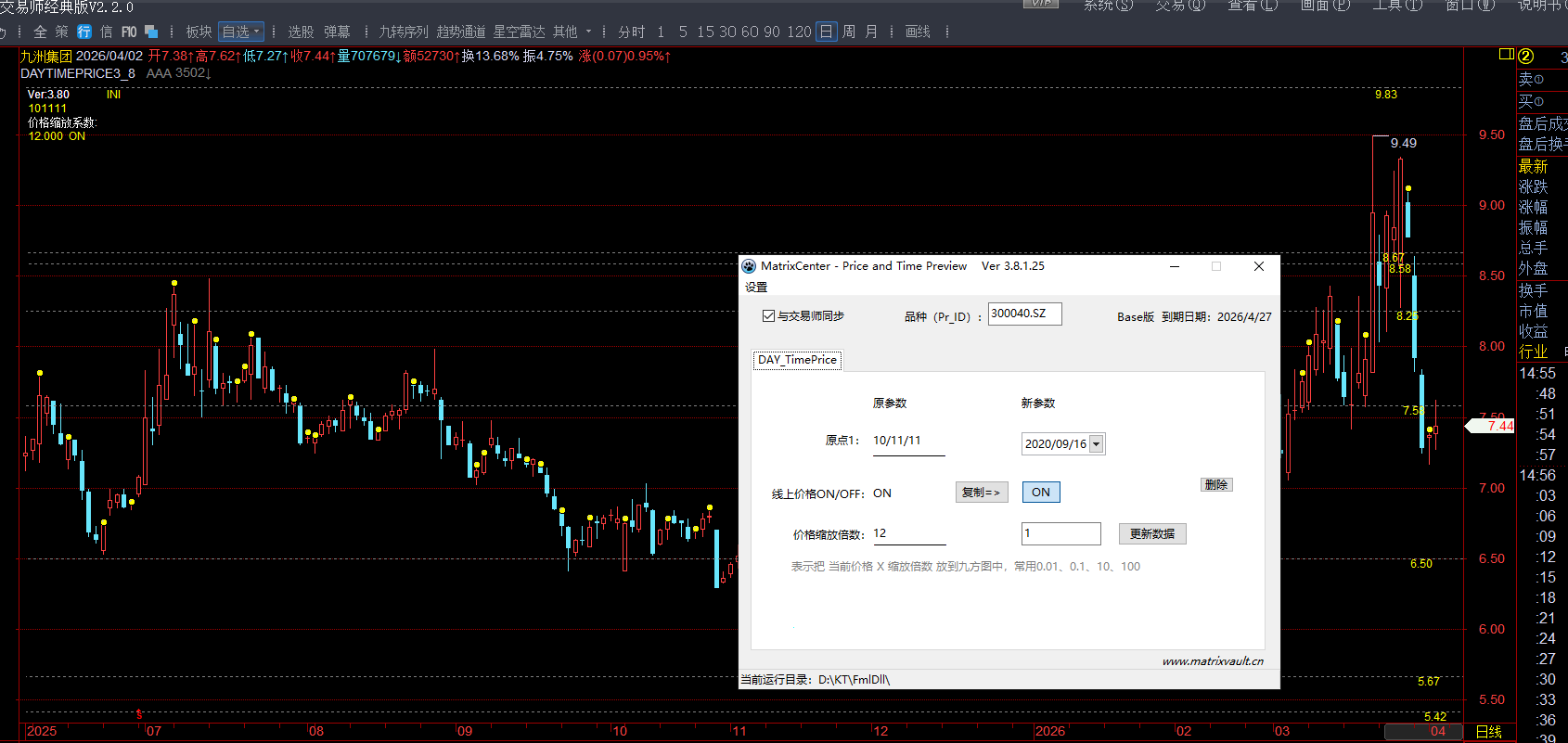This screenshot has width=1568, height=743.
Task: Open the www.matrixvault.cn link
Action: (1213, 661)
